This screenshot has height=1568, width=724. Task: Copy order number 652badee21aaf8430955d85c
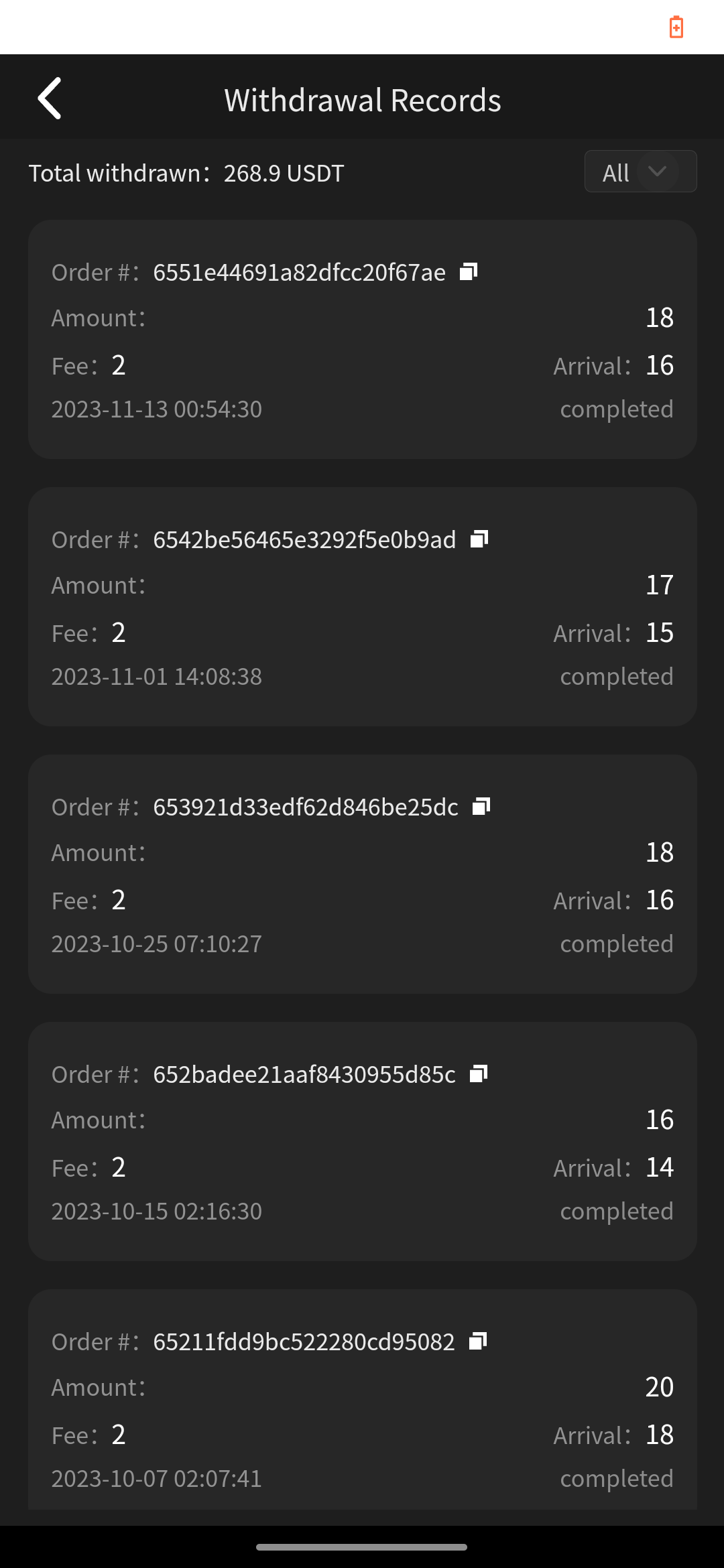tap(479, 1073)
